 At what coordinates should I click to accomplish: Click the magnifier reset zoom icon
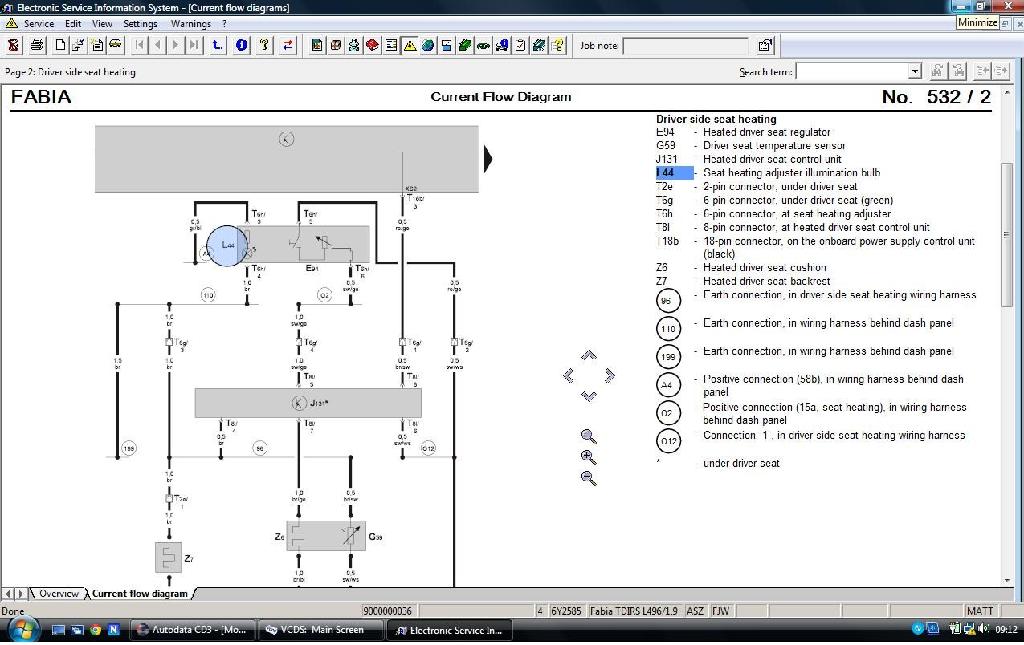click(x=588, y=436)
